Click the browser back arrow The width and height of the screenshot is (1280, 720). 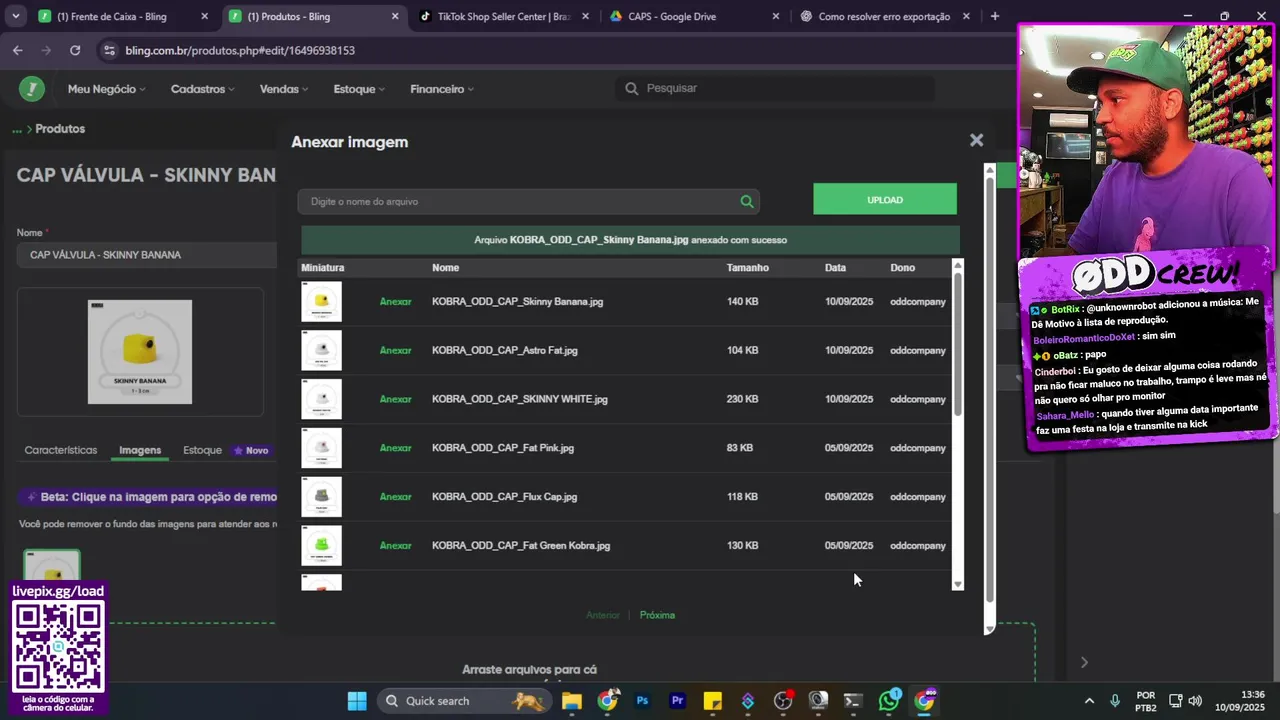point(18,50)
